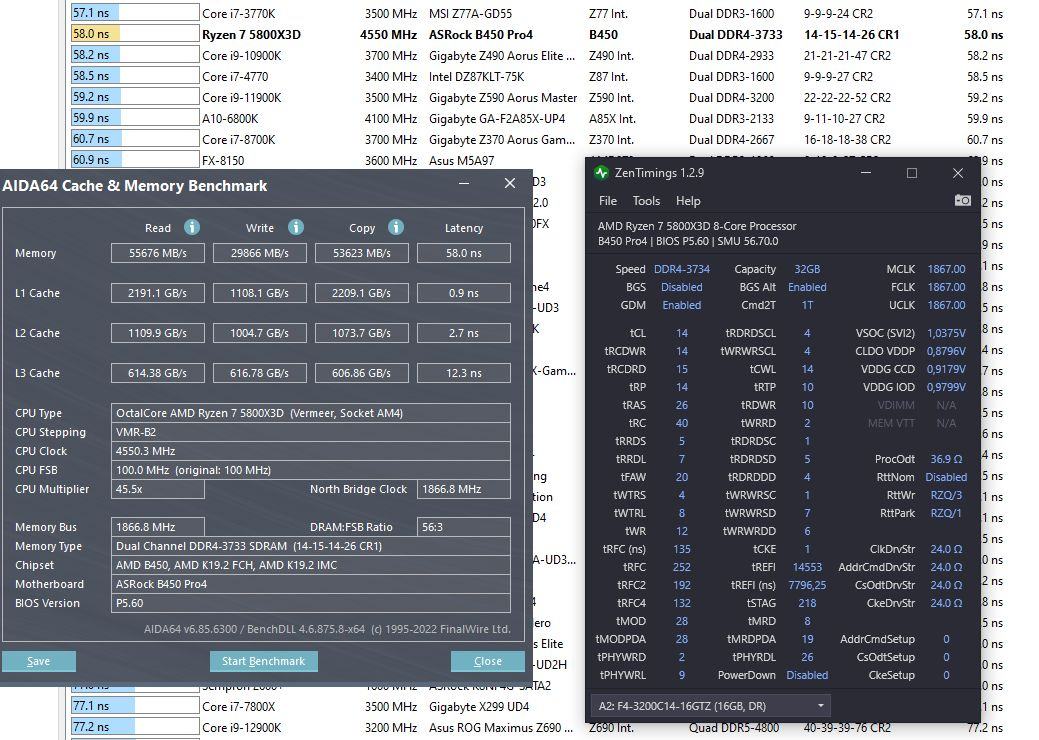Click the Save button in AIDA64 benchmark
Image resolution: width=1039 pixels, height=740 pixels.
38,661
